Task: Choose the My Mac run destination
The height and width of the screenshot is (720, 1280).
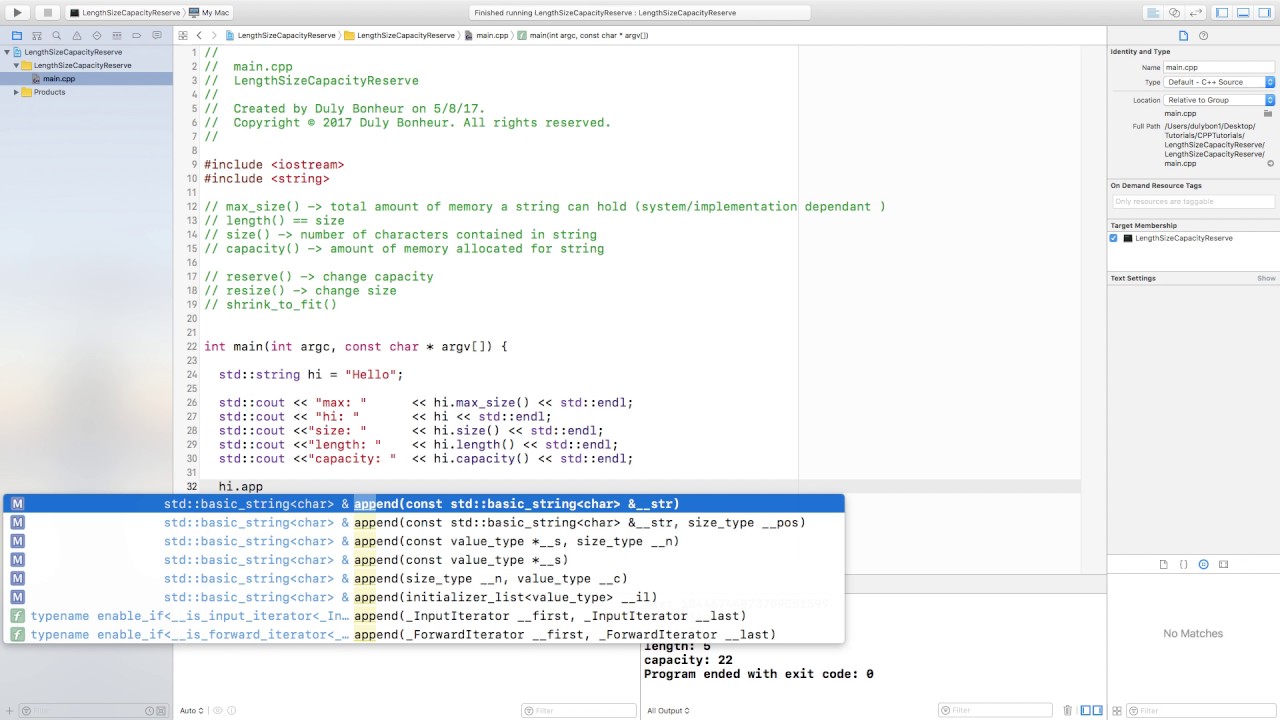Action: pyautogui.click(x=209, y=13)
